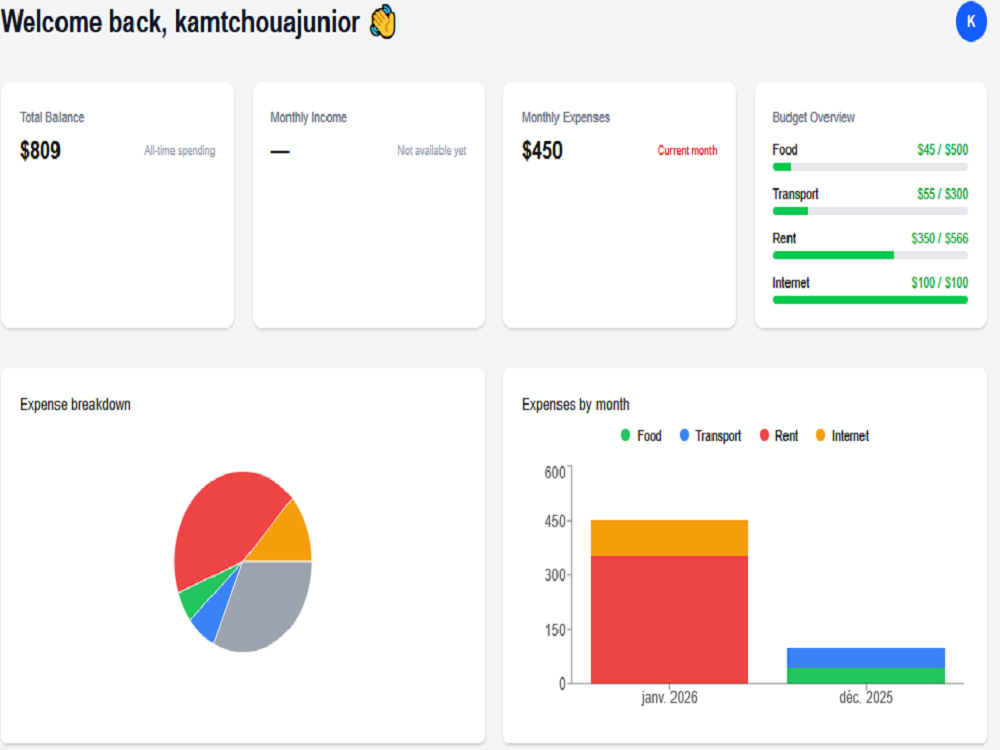Click the Food budget progress bar
1000x750 pixels.
870,167
